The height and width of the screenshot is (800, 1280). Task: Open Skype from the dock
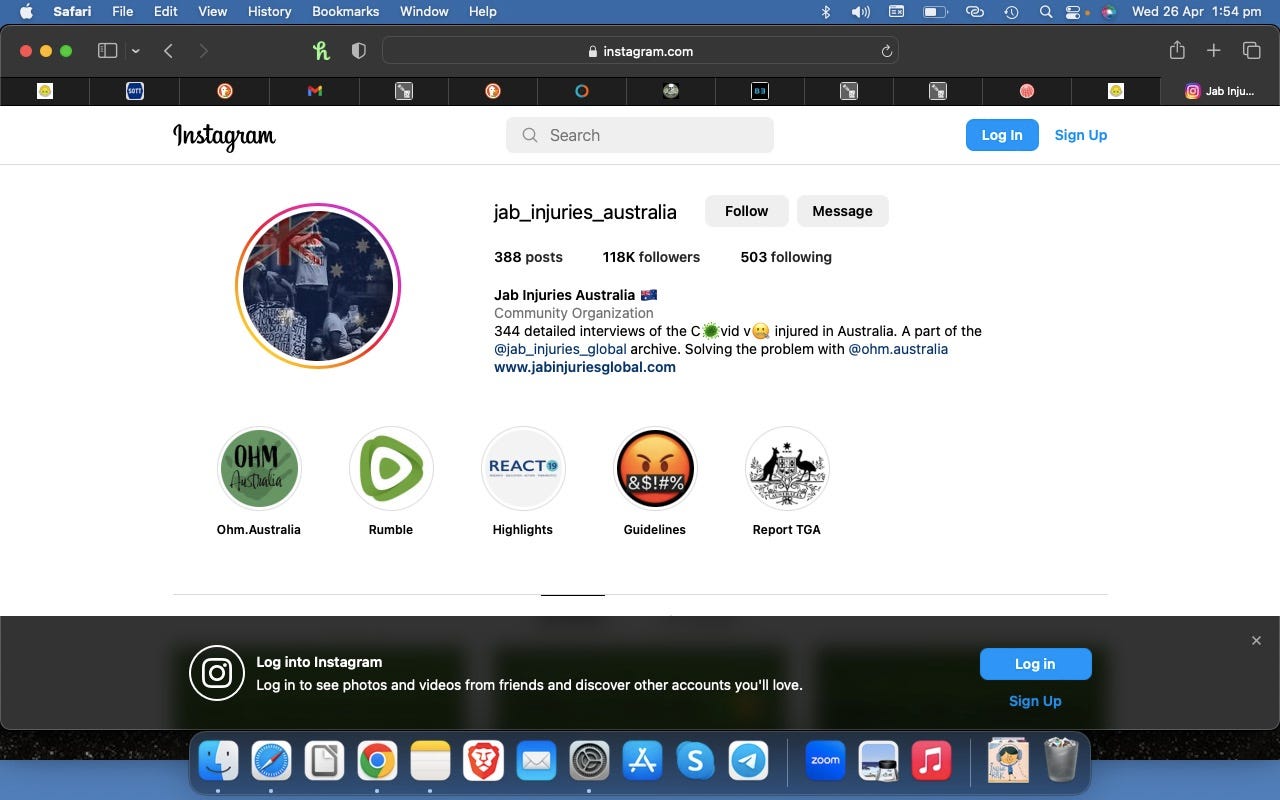(x=695, y=762)
